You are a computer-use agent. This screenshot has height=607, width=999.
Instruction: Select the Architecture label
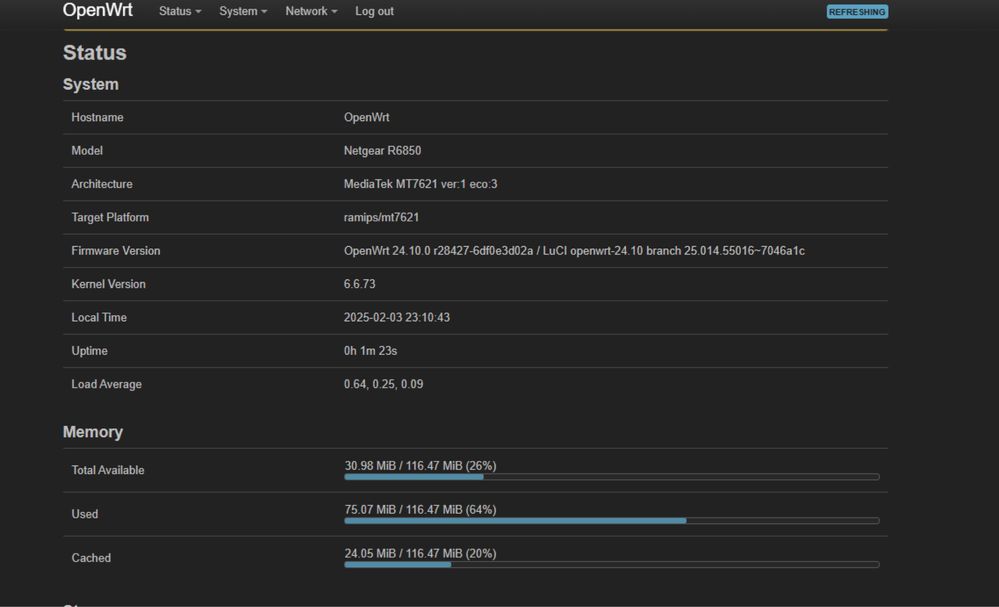coord(102,184)
